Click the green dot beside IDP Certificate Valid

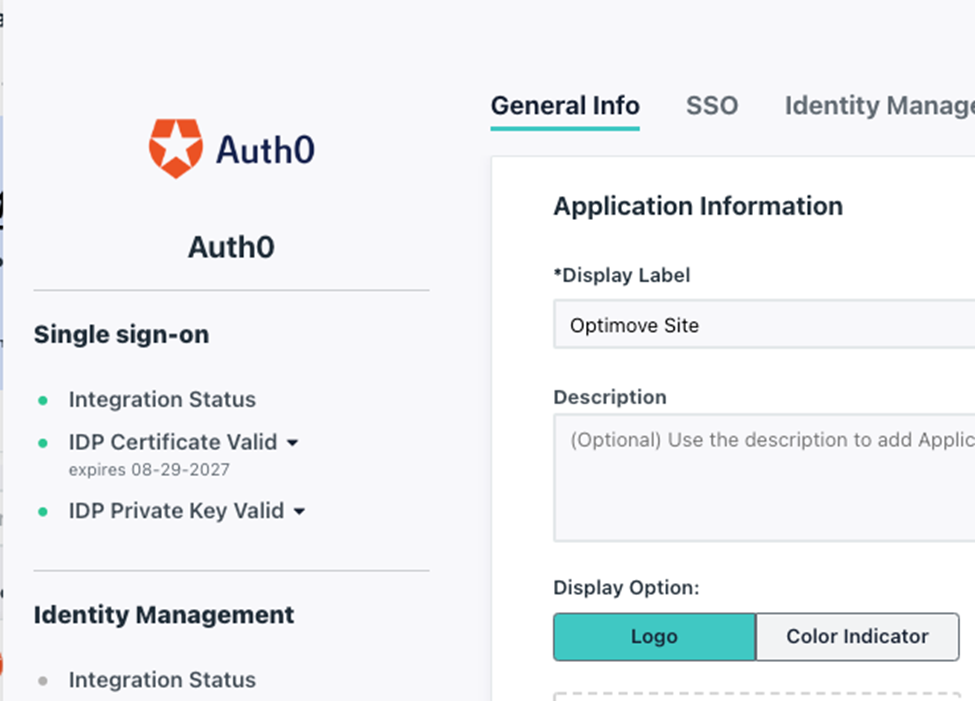pyautogui.click(x=43, y=443)
